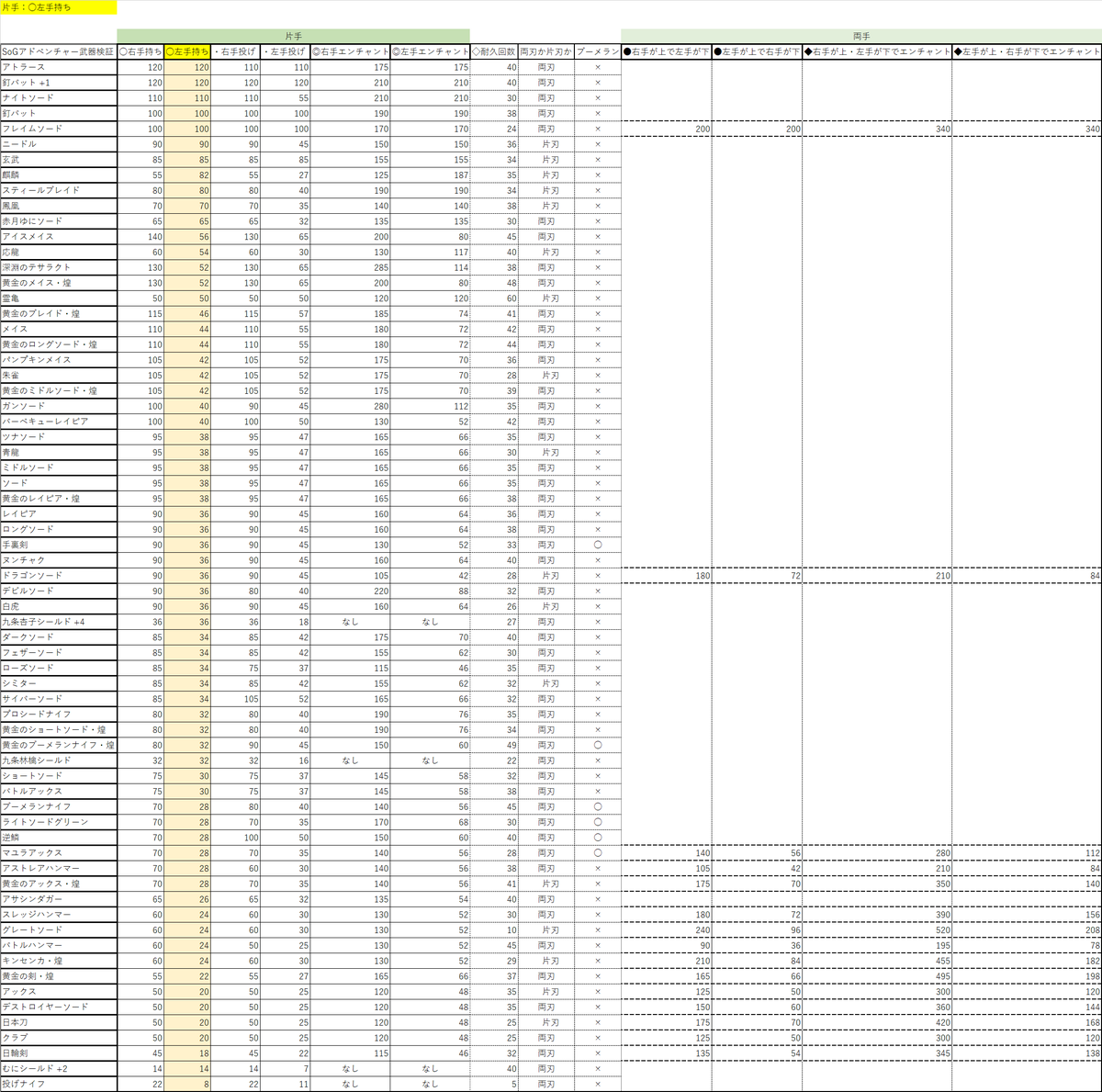This screenshot has width=1102, height=1092.
Task: Select the ◇耐久回数 column header
Action: point(494,51)
